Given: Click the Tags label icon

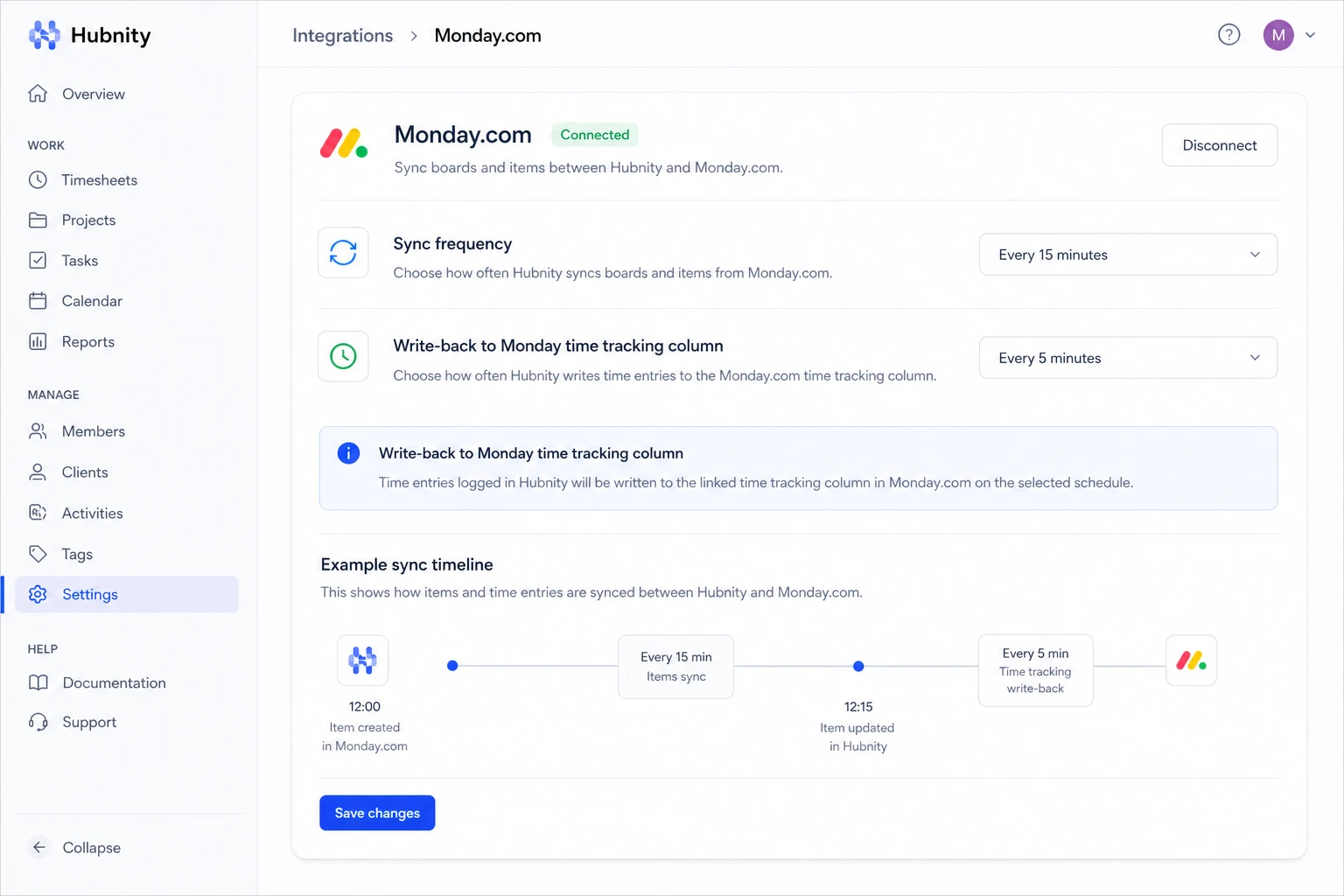Looking at the screenshot, I should 38,554.
